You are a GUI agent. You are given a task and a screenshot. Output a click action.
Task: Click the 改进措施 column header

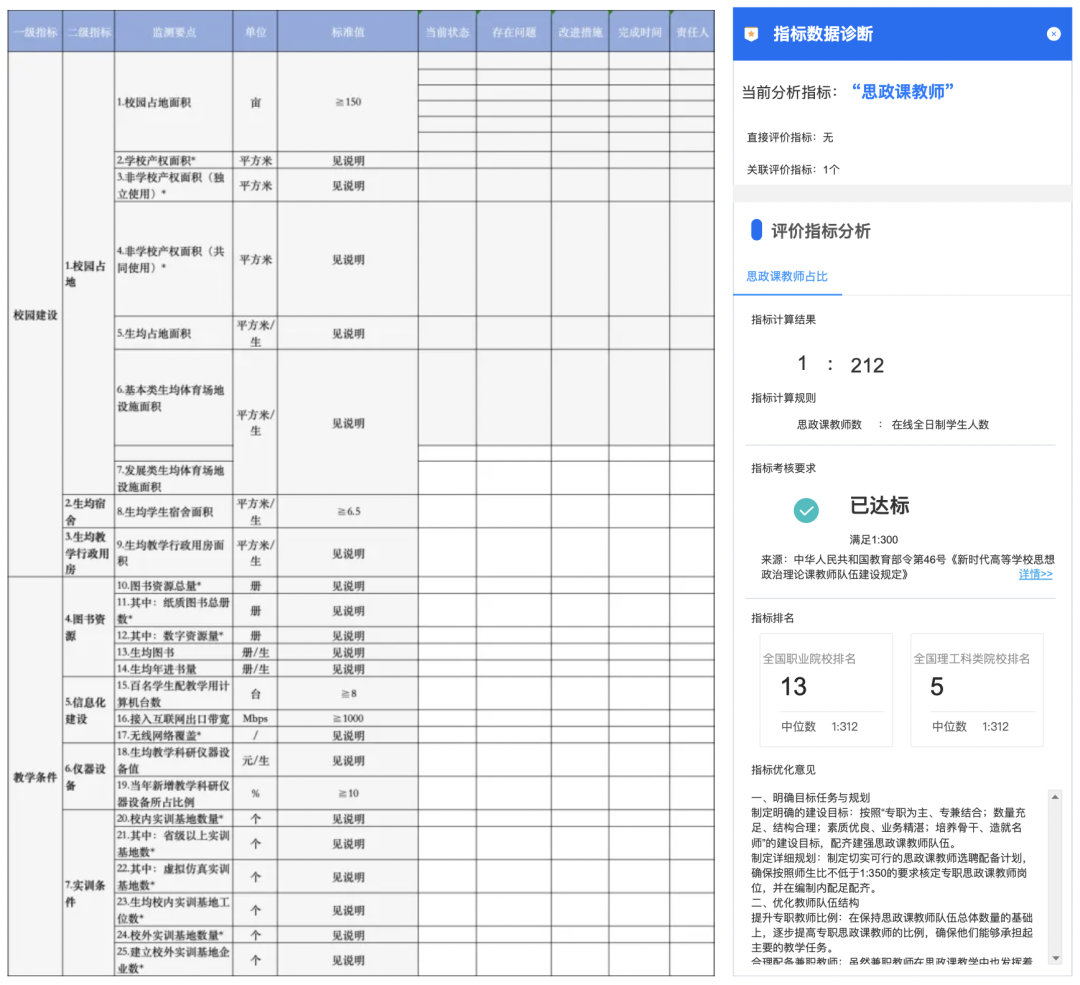point(580,32)
